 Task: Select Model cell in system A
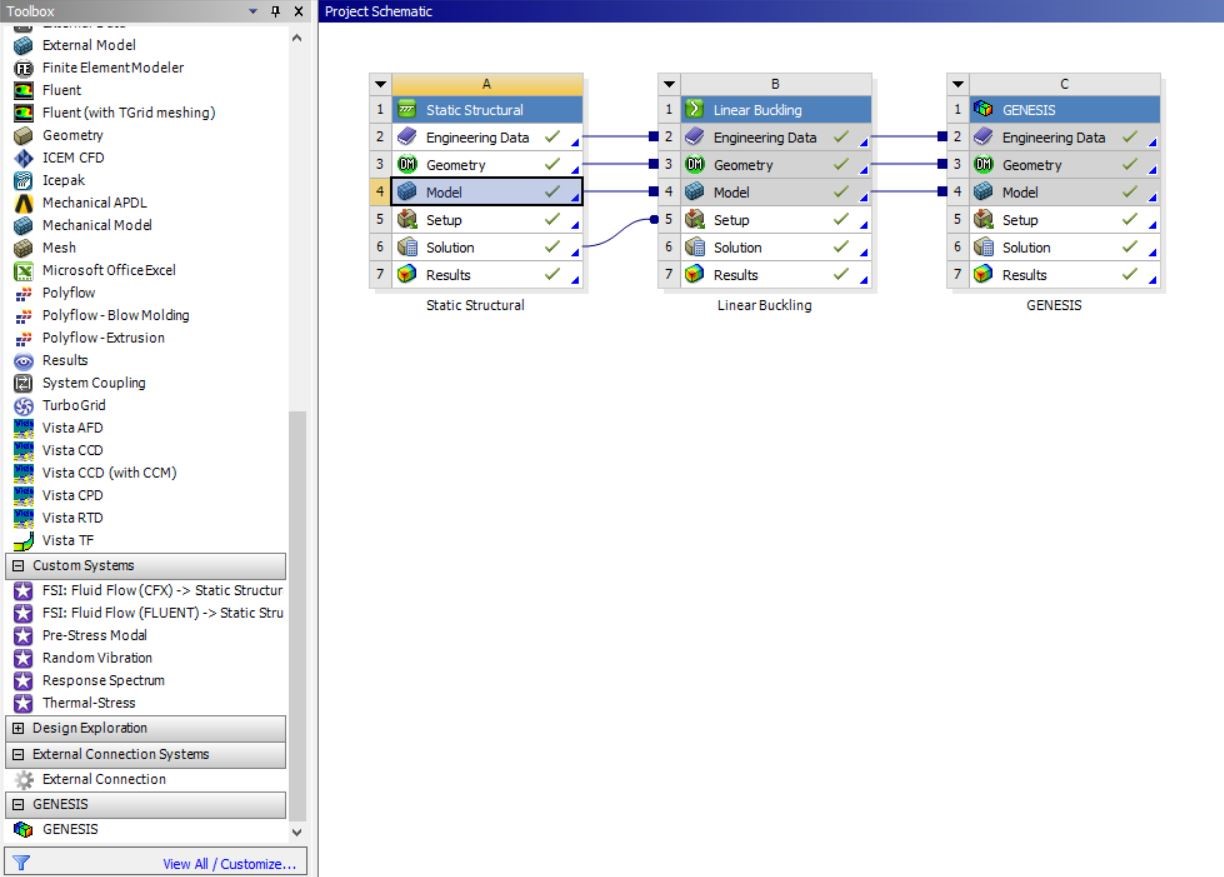pos(487,192)
